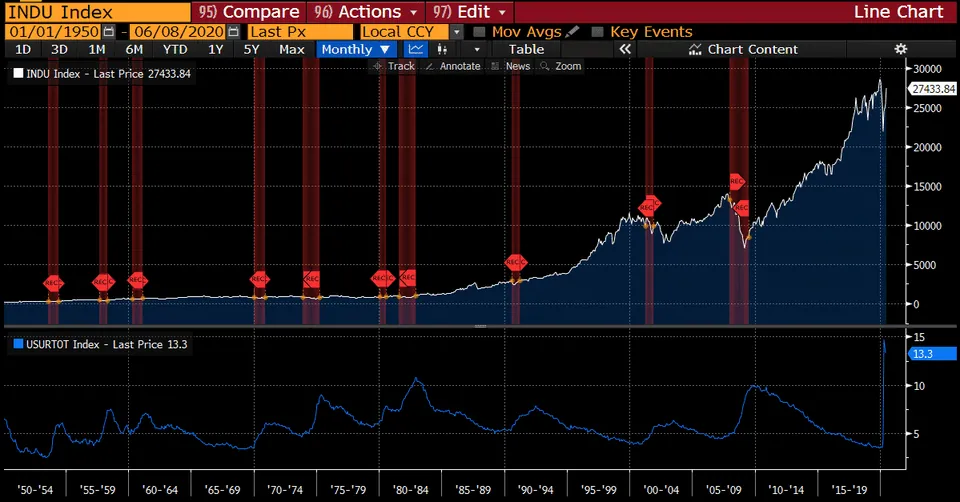Click the Last Px field
Viewport: 960px width, 502px height.
point(300,32)
